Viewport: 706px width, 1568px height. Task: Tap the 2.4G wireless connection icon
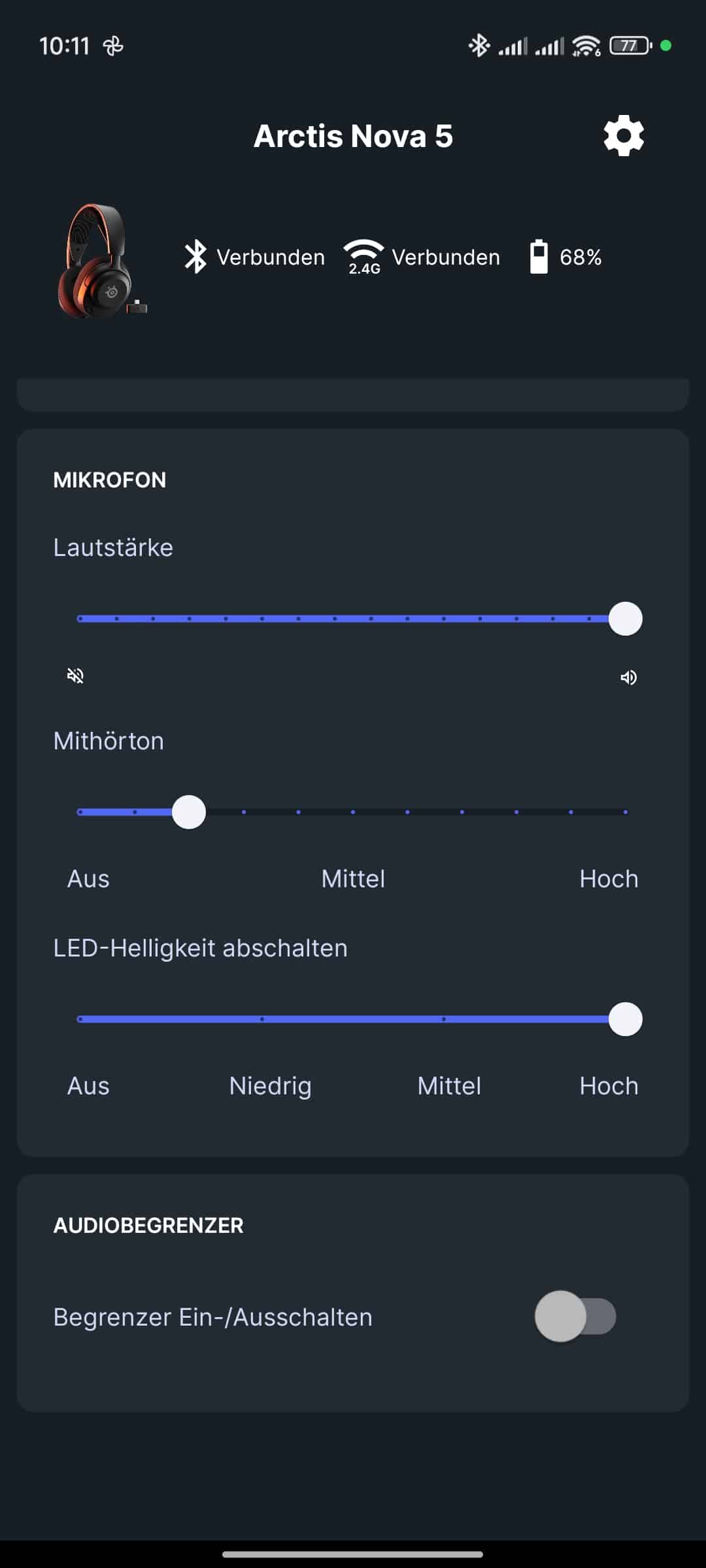363,257
